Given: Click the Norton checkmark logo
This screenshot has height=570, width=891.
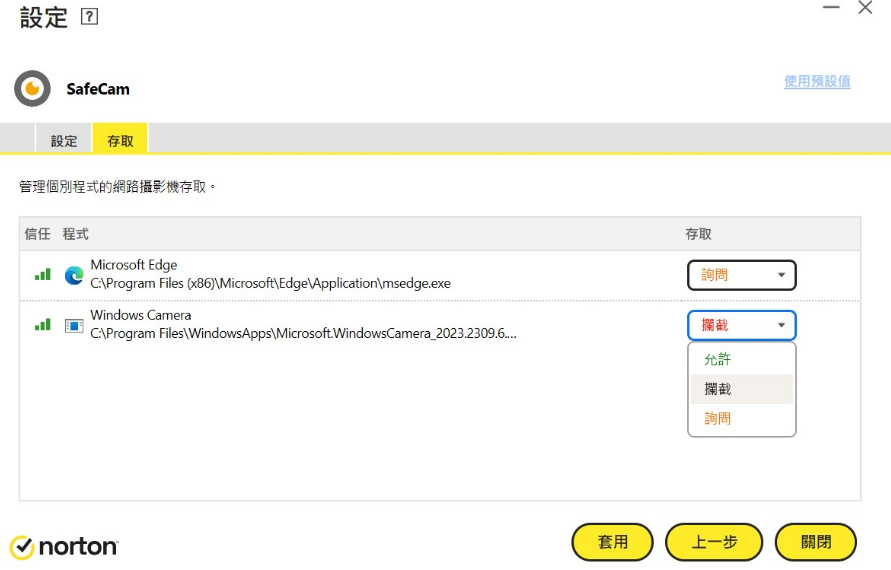Looking at the screenshot, I should 22,547.
